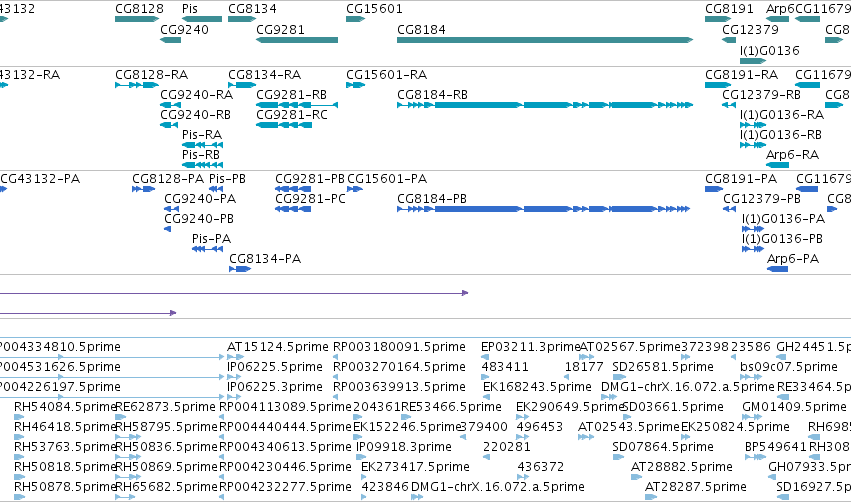851x502 pixels.
Task: Open protein CG9240-PB
Action: [199, 219]
